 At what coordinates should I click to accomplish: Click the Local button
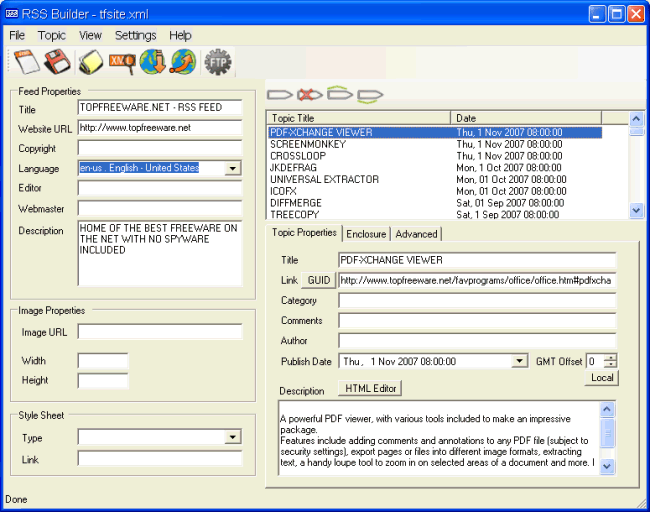tap(602, 378)
